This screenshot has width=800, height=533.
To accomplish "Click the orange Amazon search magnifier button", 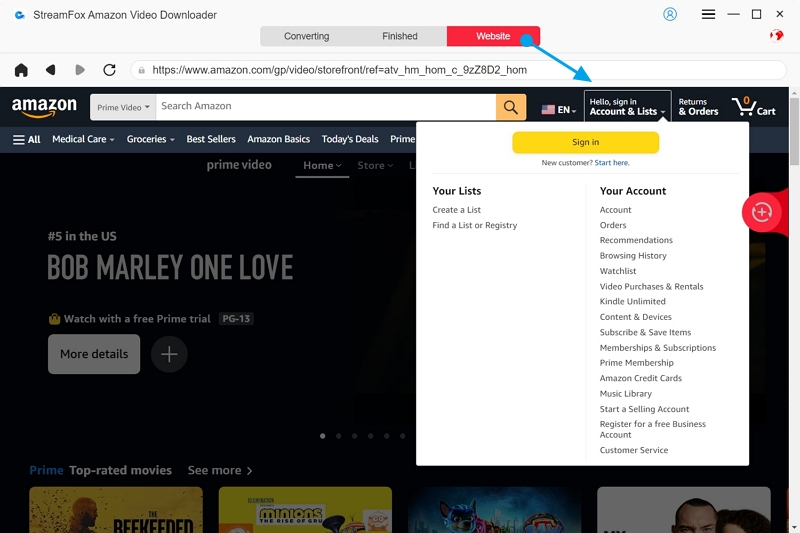I will [510, 107].
